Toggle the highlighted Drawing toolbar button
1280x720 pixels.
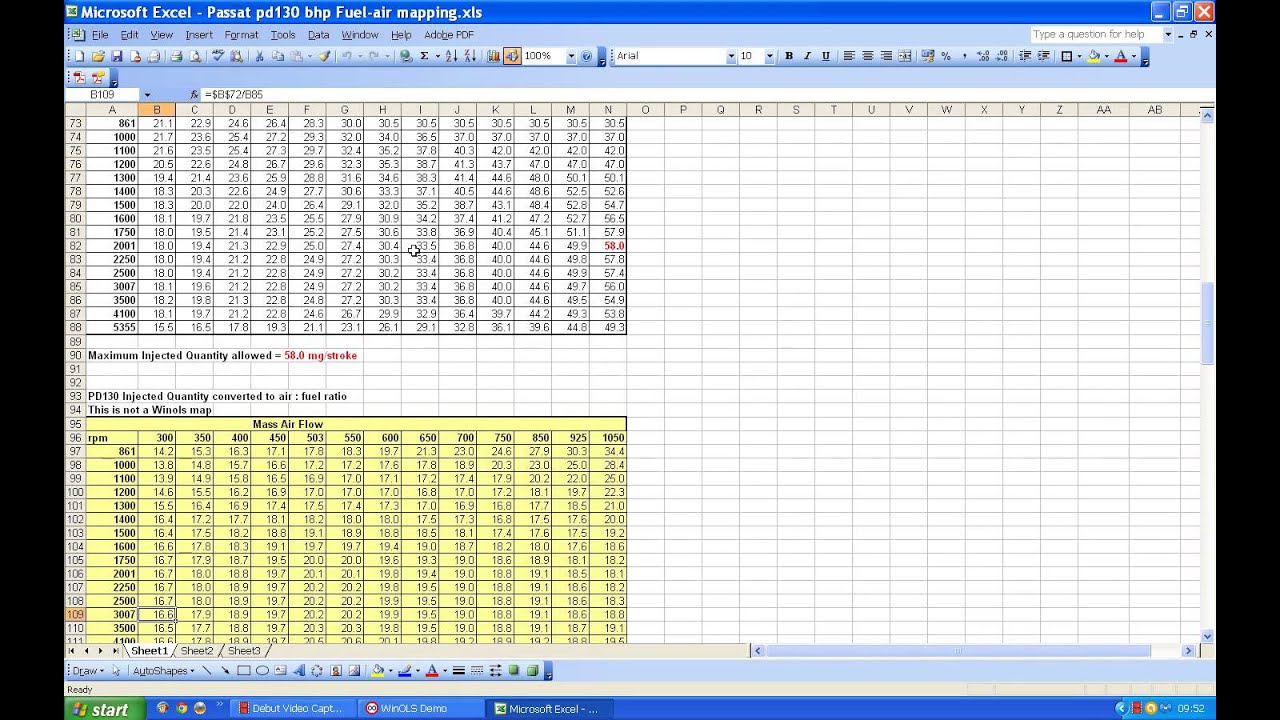511,56
